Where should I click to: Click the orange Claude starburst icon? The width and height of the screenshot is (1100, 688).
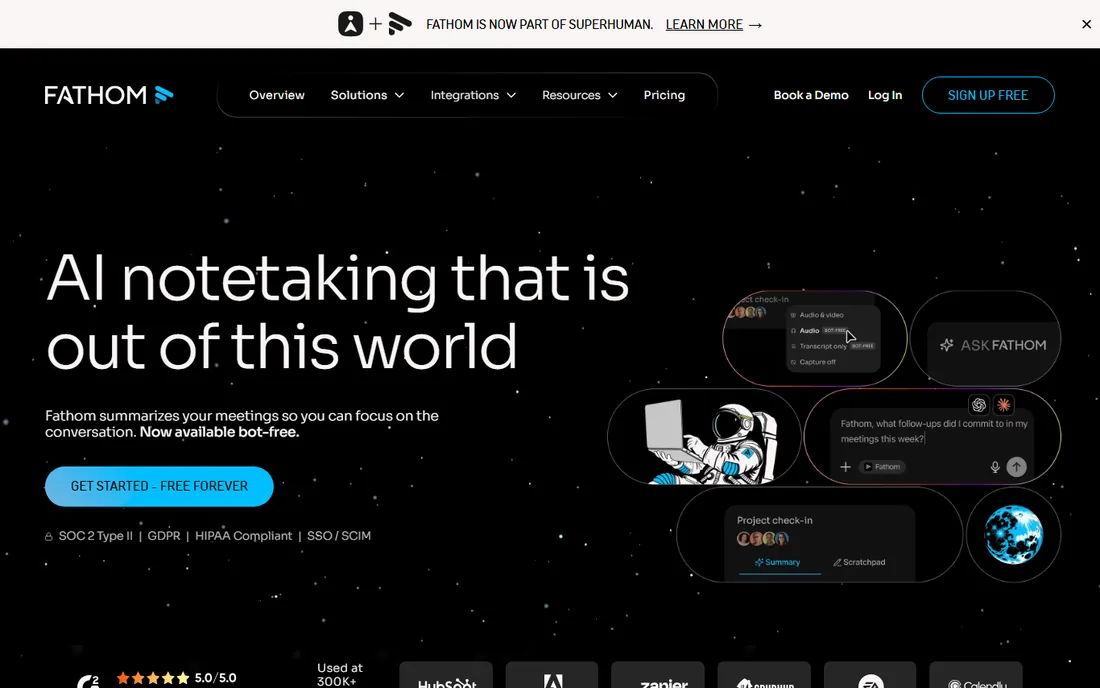(1004, 405)
